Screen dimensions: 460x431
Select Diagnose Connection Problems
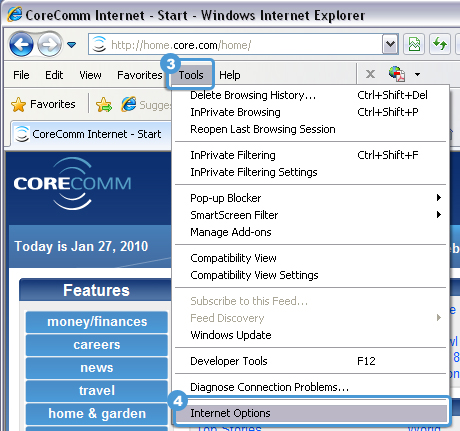pos(311,387)
